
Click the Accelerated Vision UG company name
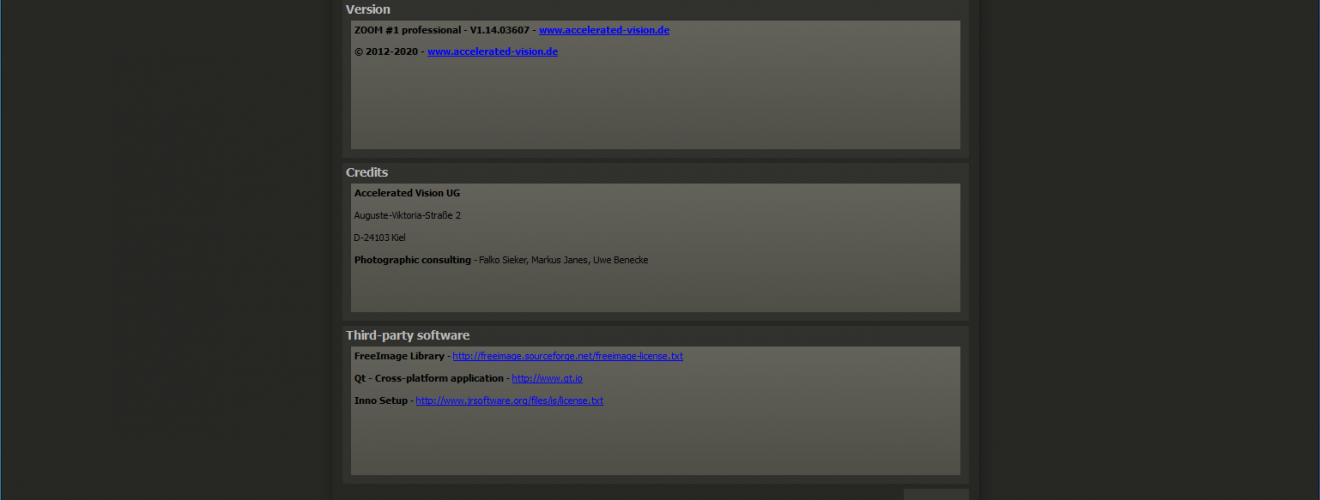coord(407,193)
